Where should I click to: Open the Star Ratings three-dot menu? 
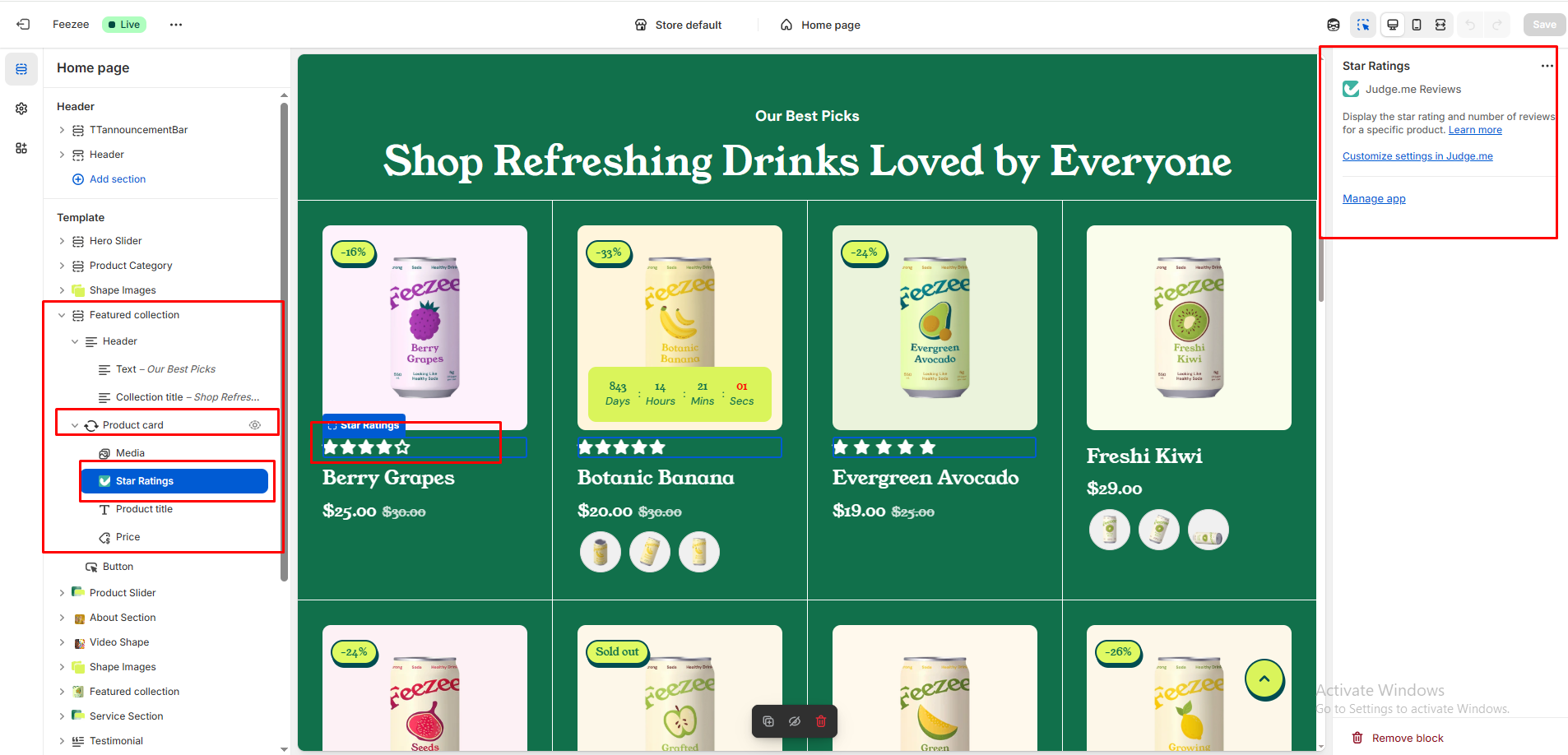(1547, 66)
